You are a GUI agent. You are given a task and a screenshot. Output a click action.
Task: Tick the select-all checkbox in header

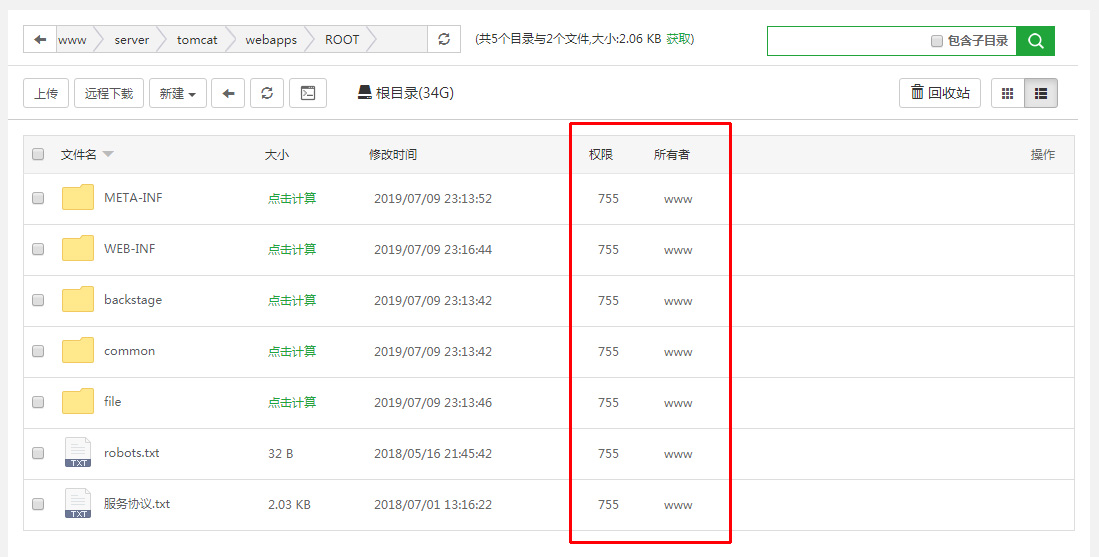(x=38, y=154)
